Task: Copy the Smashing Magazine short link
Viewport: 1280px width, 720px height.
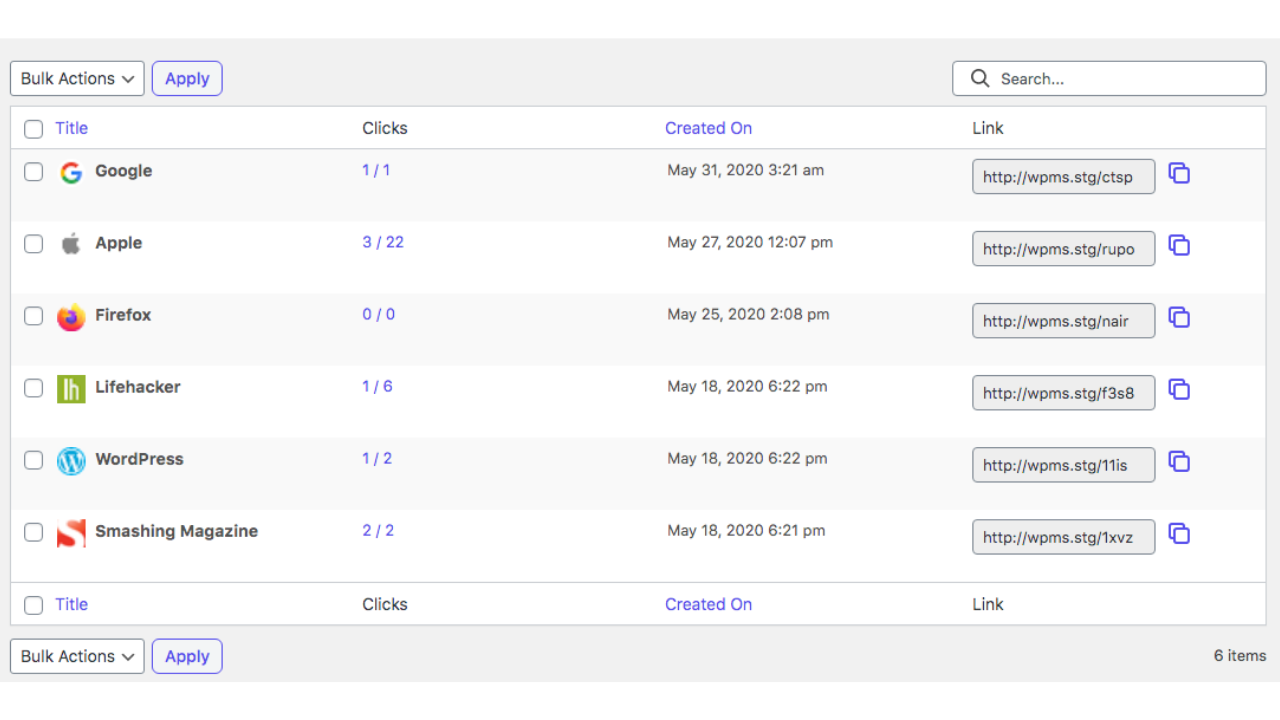Action: tap(1179, 534)
